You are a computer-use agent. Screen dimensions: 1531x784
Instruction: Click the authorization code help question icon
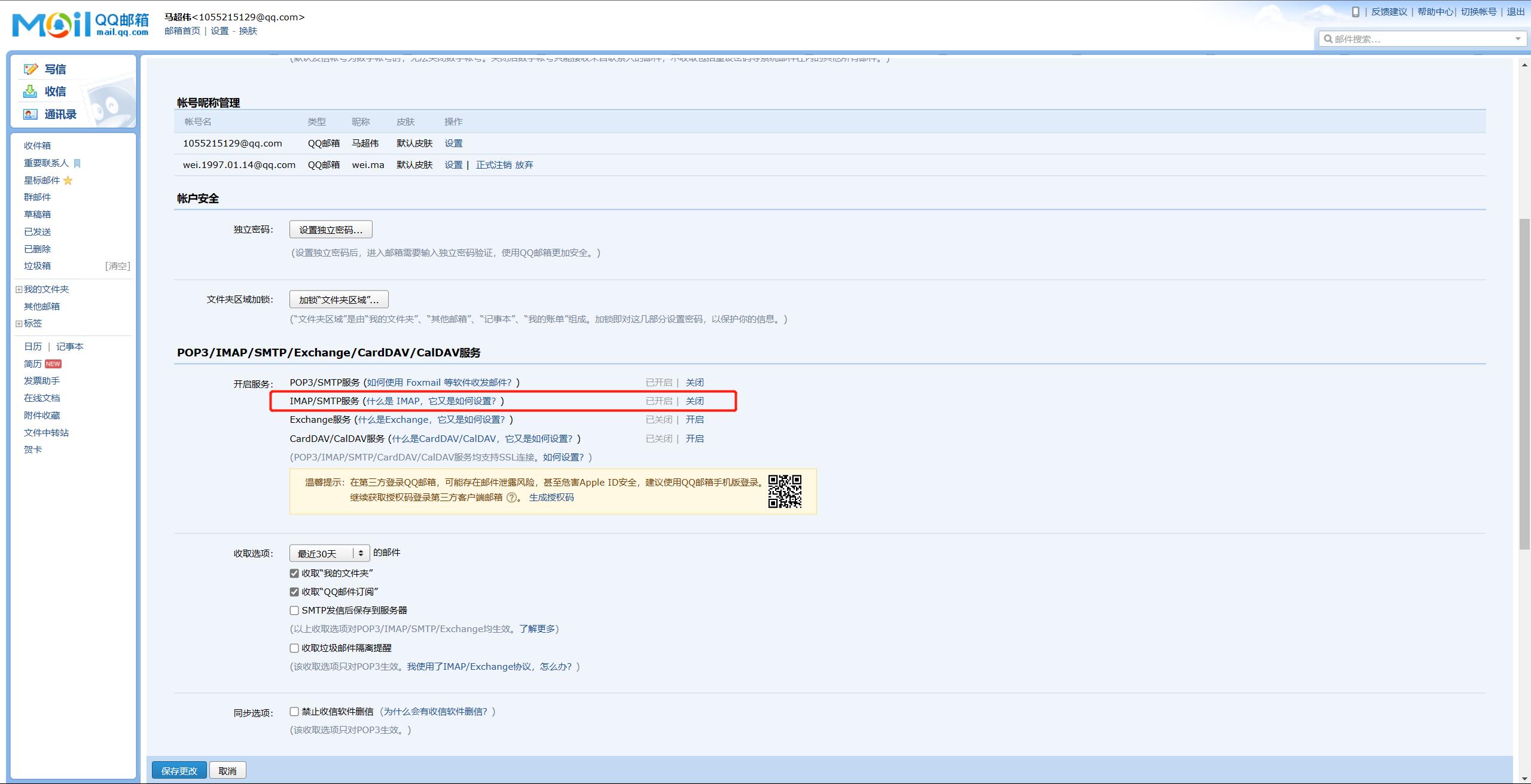point(511,498)
